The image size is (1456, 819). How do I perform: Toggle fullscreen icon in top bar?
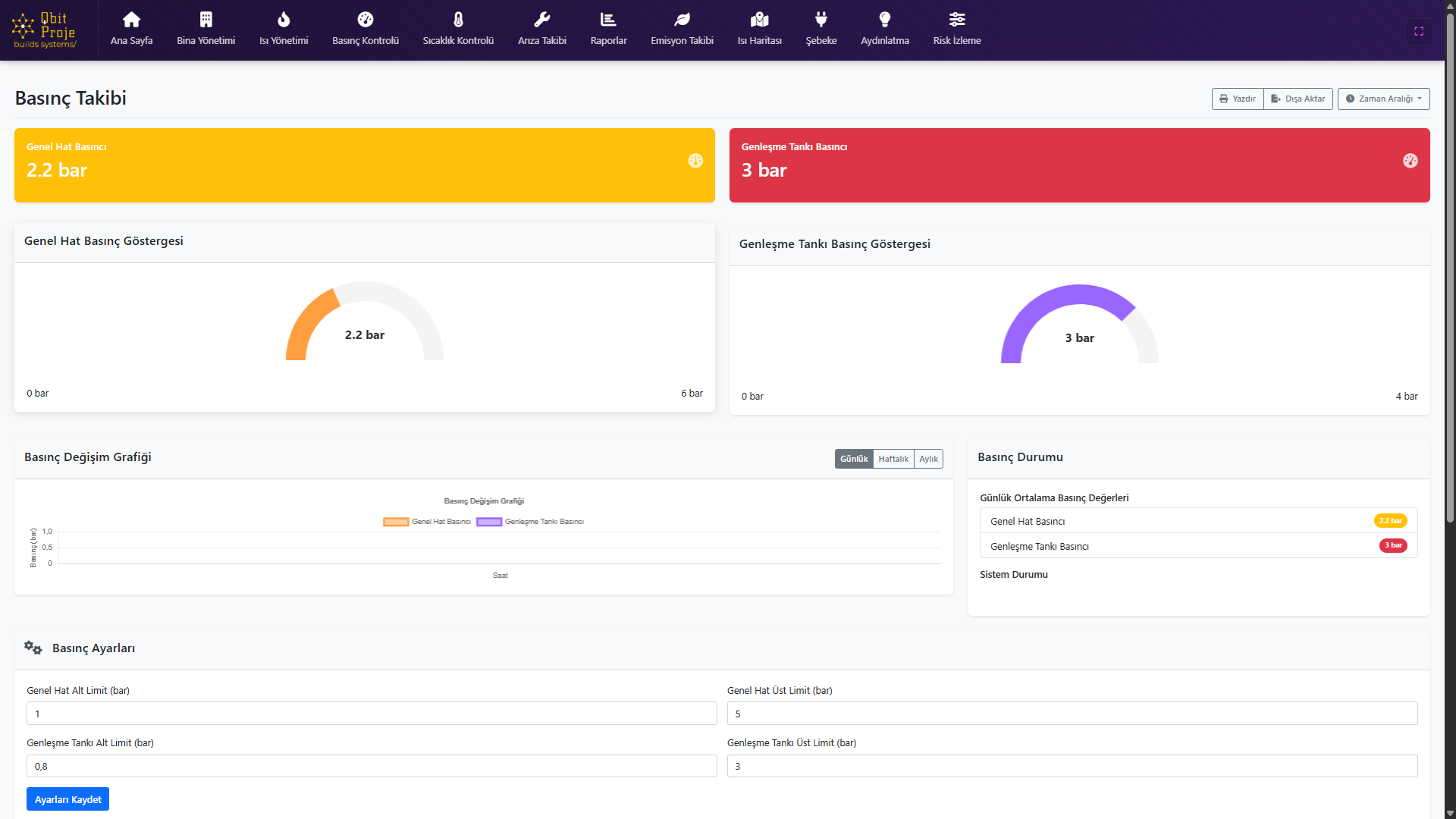click(1418, 31)
